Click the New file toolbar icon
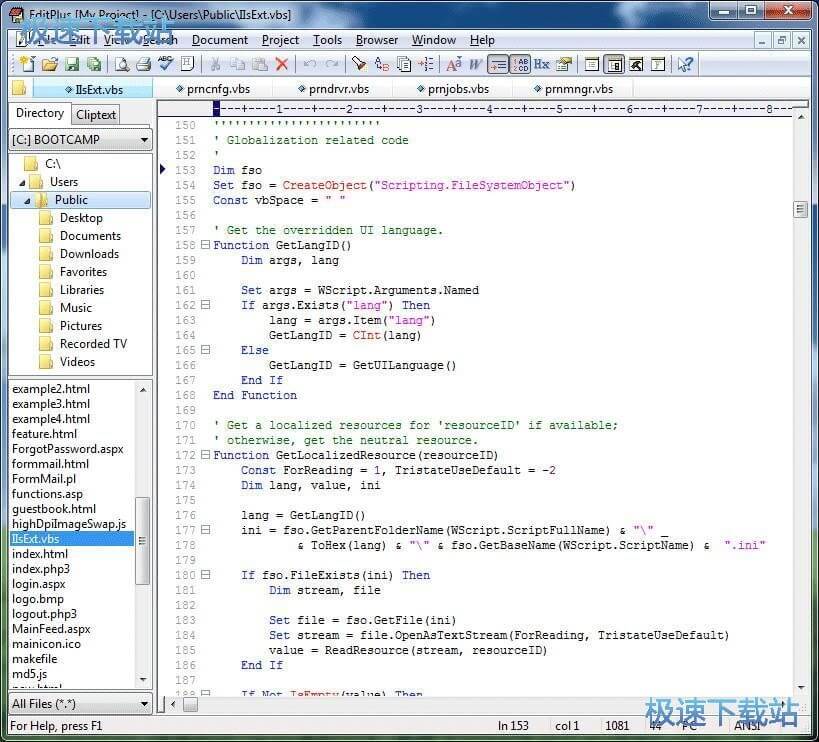The height and width of the screenshot is (742, 819). click(27, 64)
